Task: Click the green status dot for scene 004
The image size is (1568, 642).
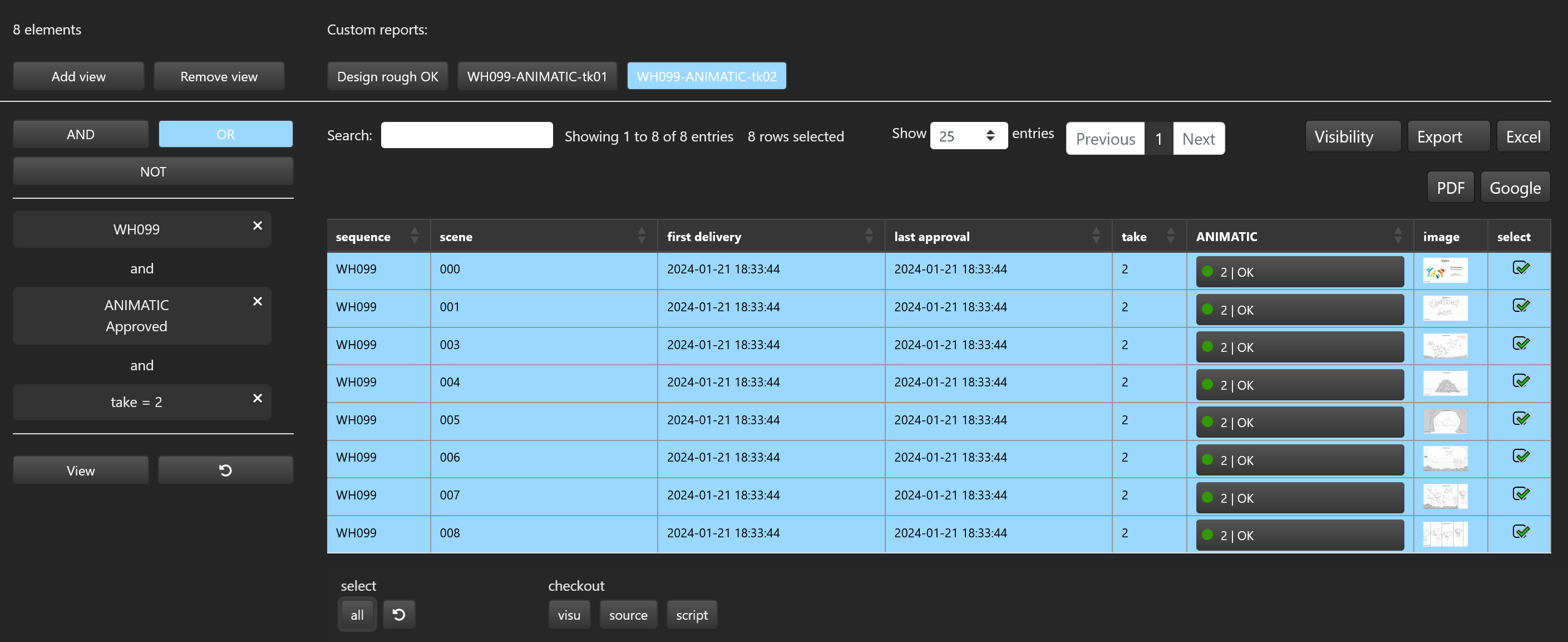Action: point(1207,384)
